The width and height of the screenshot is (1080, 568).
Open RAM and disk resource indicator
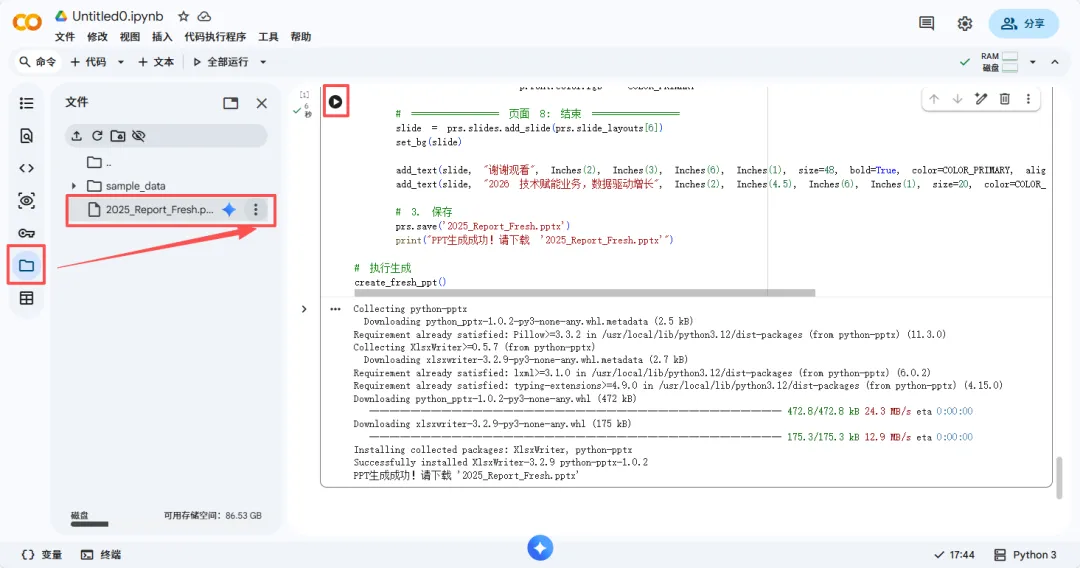(999, 62)
